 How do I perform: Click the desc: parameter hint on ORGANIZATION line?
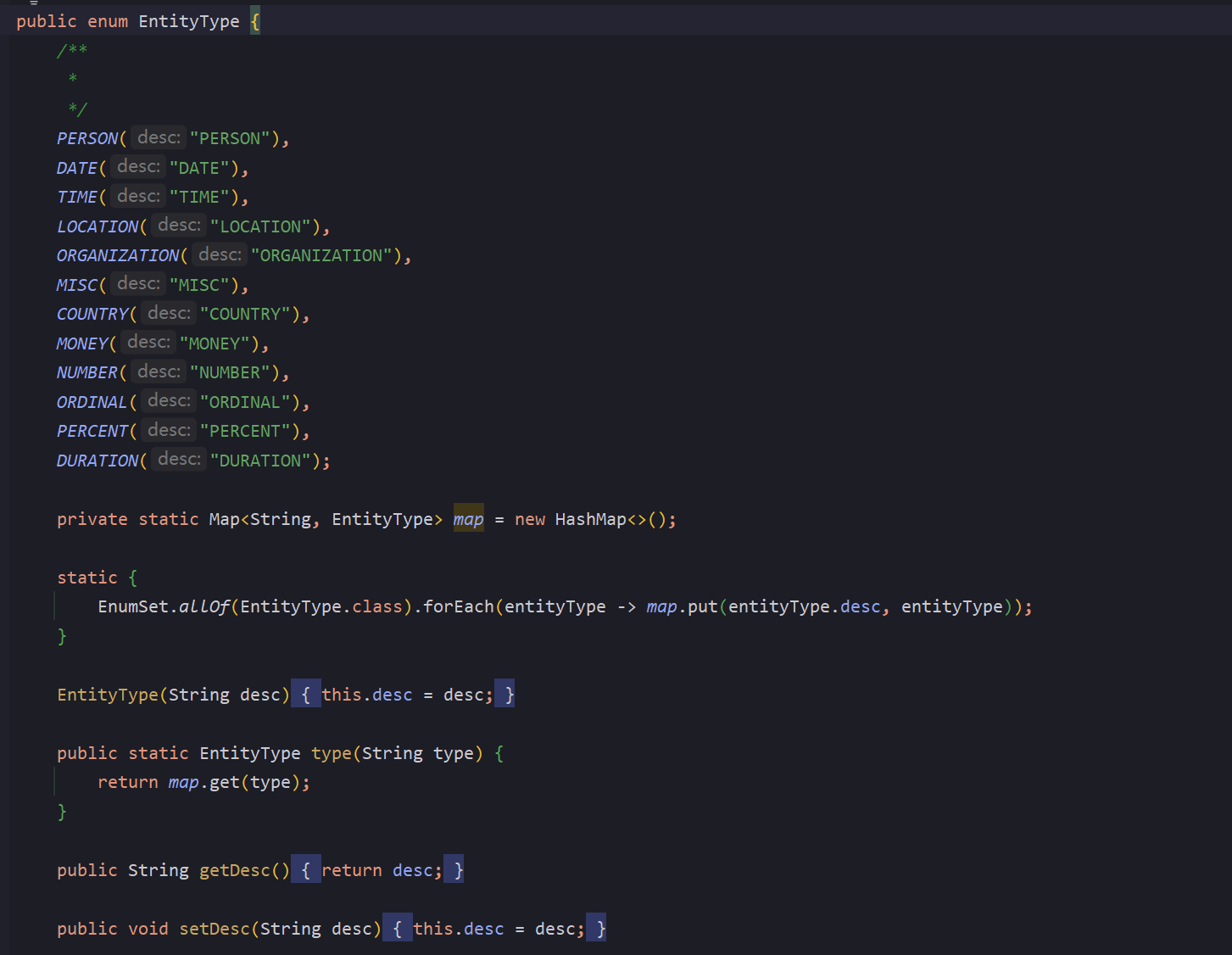pyautogui.click(x=220, y=254)
